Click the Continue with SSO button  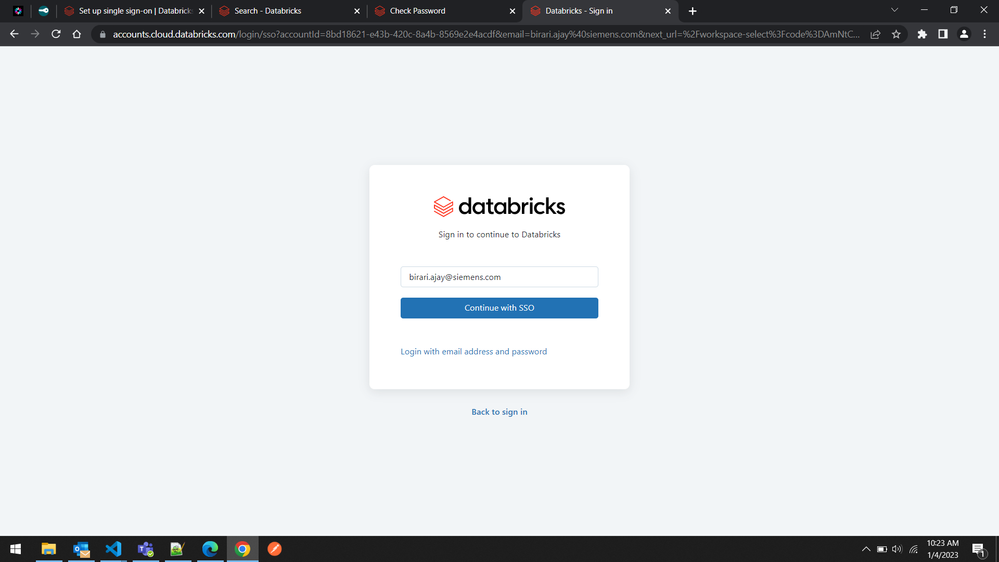(x=499, y=308)
